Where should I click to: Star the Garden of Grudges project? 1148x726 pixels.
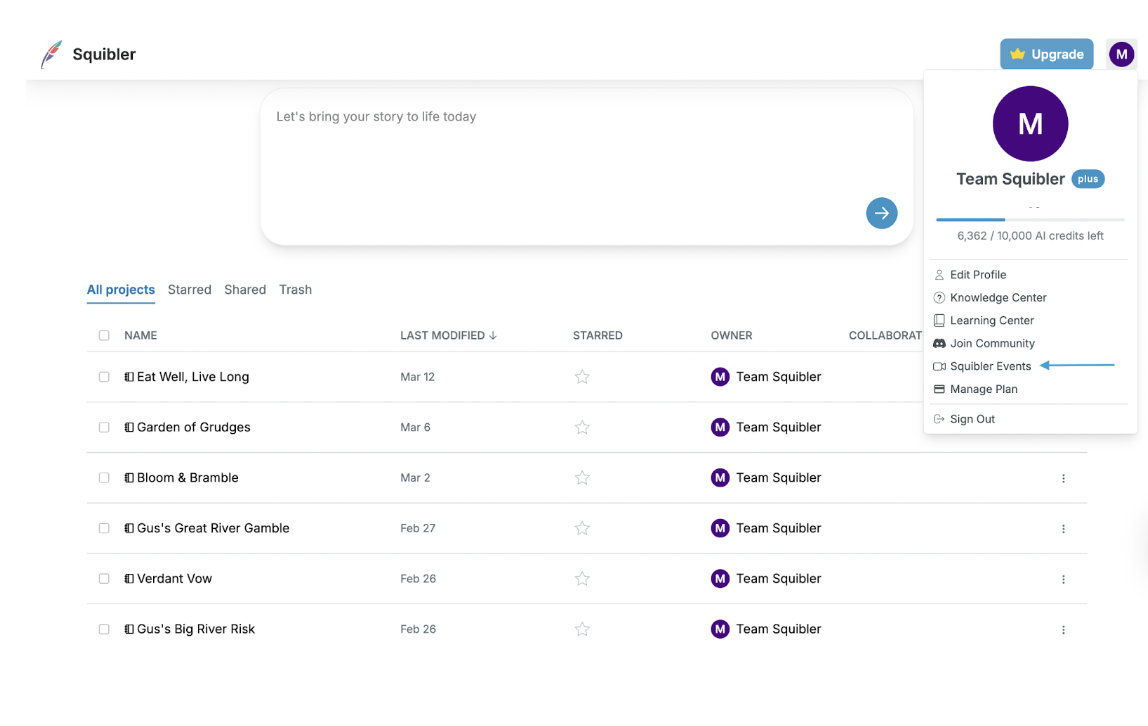click(x=582, y=427)
